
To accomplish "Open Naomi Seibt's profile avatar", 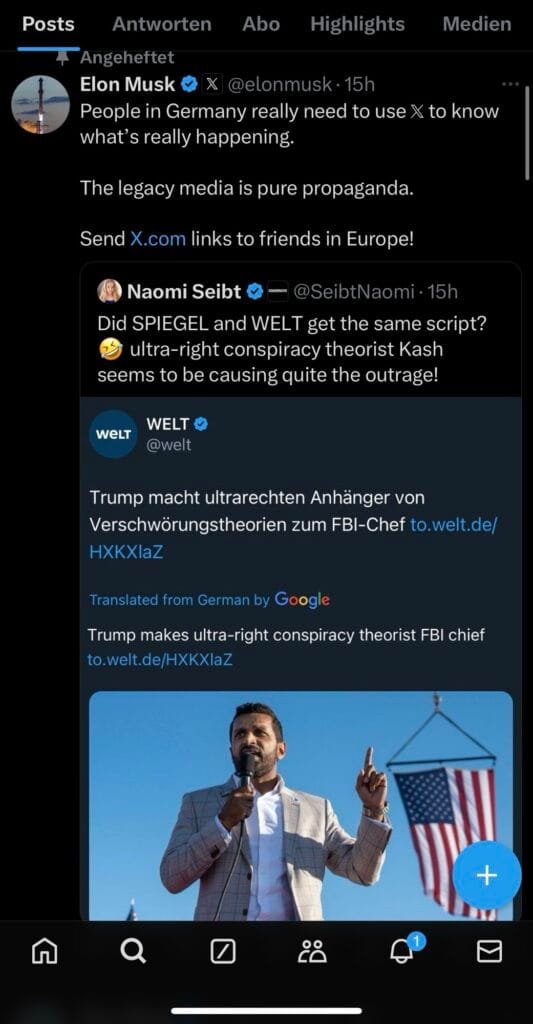I will [109, 291].
